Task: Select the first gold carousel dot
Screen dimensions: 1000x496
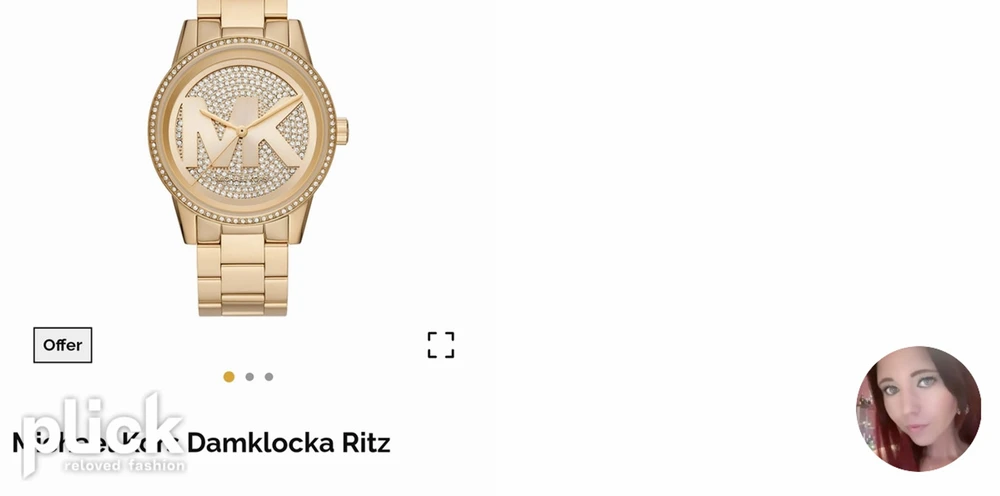Action: point(229,377)
